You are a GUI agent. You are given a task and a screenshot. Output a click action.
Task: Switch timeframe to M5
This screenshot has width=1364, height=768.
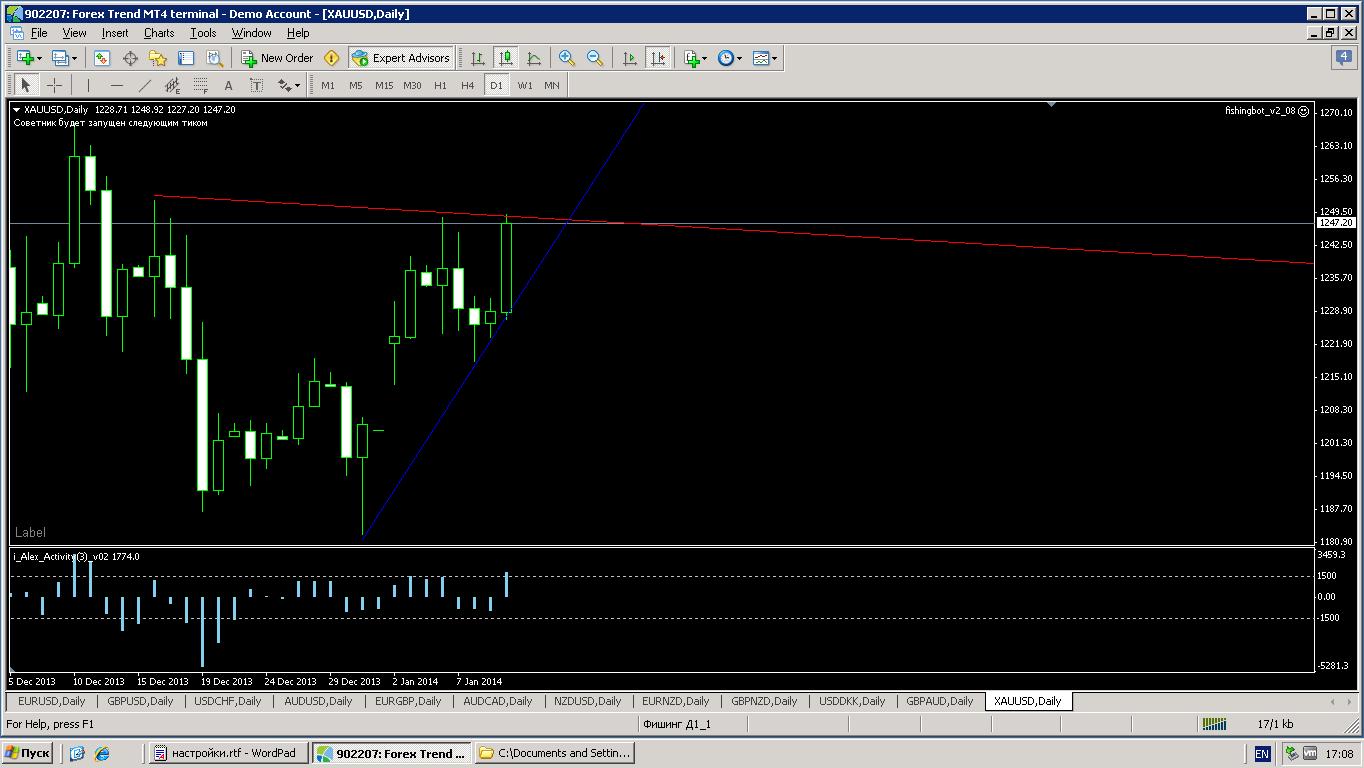coord(356,85)
